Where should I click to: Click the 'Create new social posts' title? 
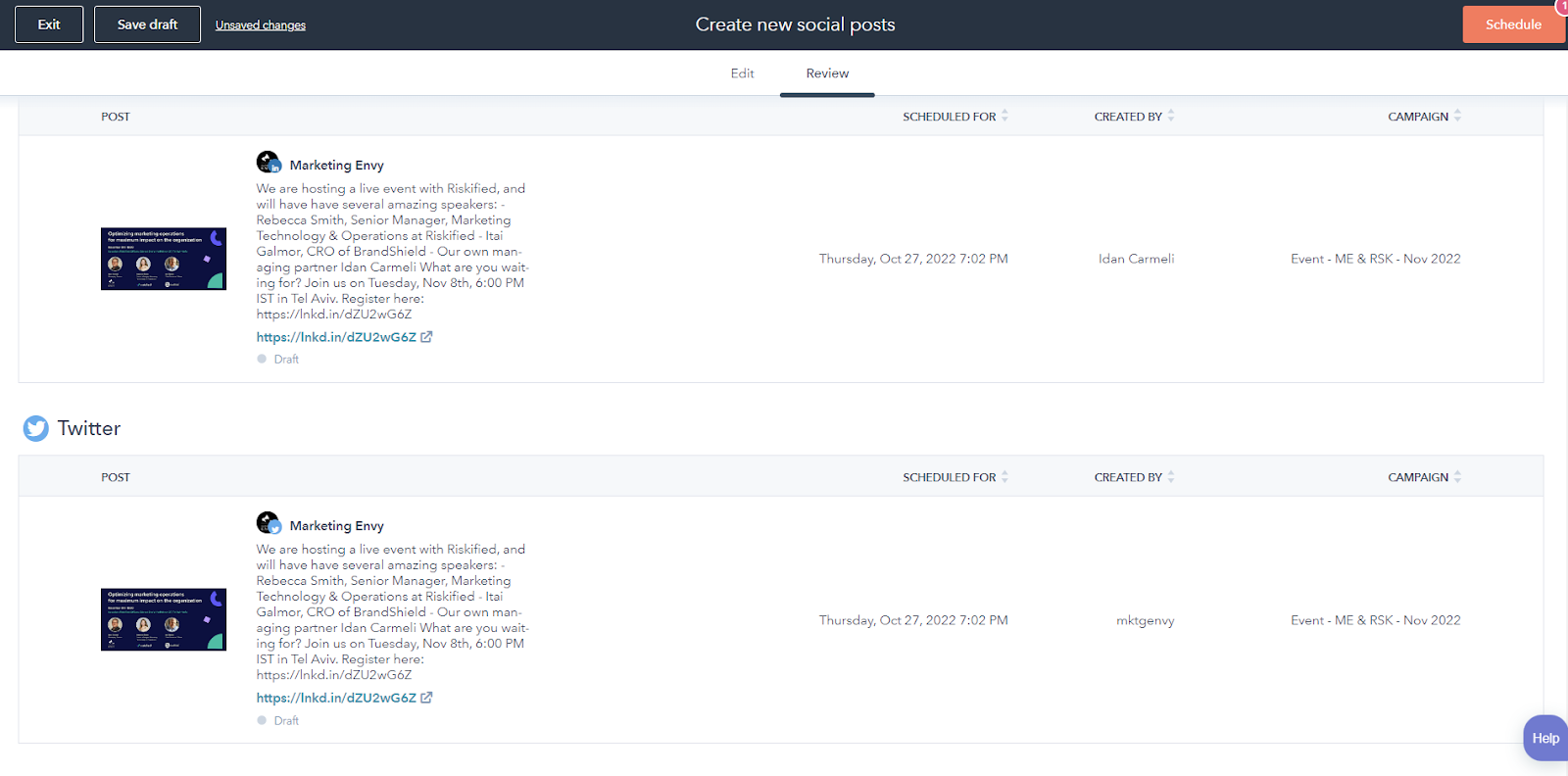click(x=795, y=24)
